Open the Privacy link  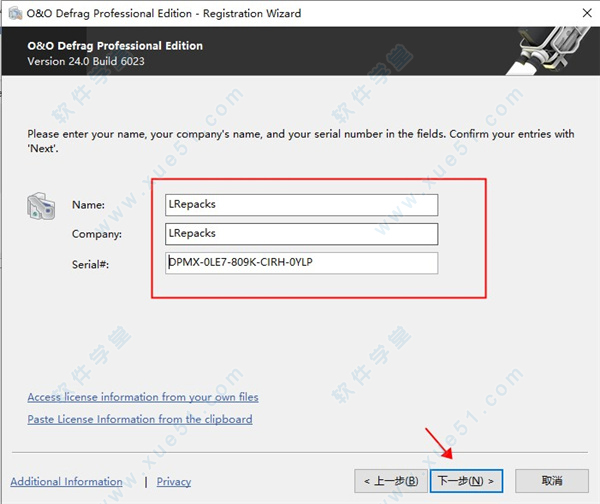pyautogui.click(x=174, y=481)
